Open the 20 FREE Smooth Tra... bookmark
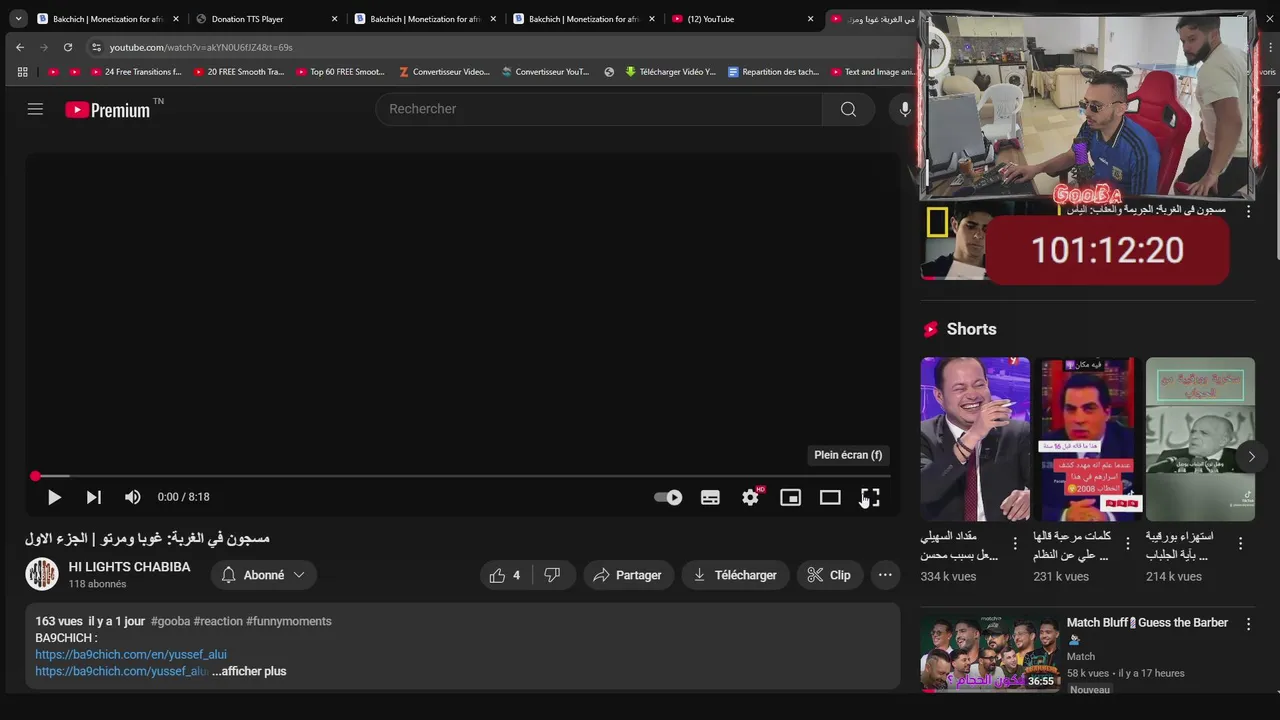The image size is (1280, 720). (x=239, y=72)
